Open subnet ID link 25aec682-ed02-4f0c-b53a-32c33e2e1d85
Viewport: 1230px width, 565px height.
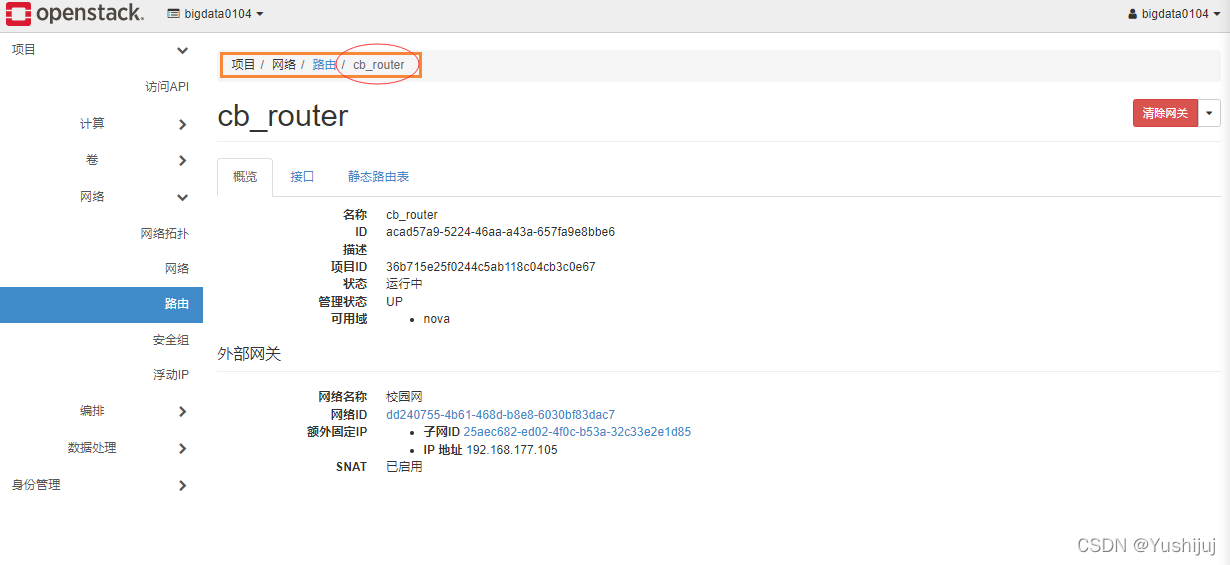[x=577, y=432]
